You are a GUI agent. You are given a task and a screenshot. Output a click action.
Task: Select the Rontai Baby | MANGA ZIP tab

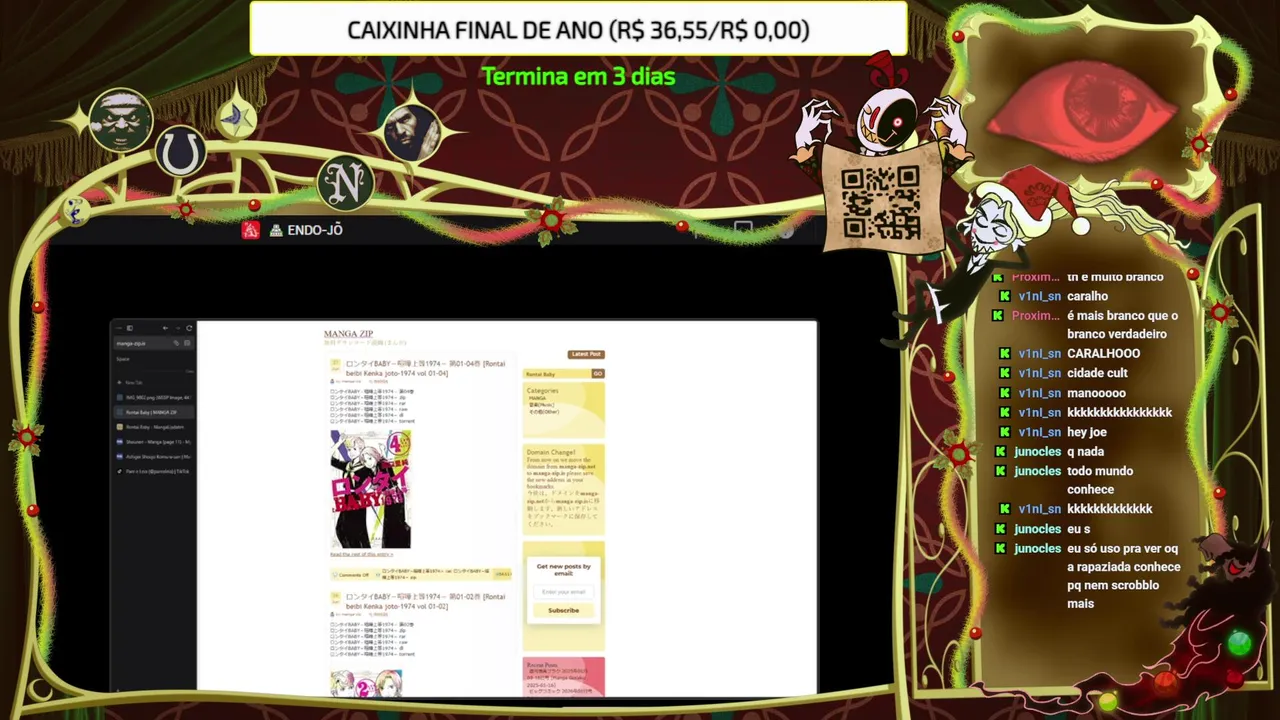click(153, 412)
